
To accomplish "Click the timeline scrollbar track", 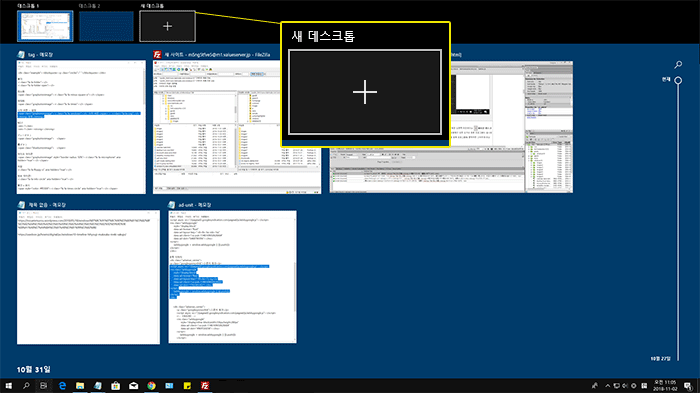I will [678, 223].
